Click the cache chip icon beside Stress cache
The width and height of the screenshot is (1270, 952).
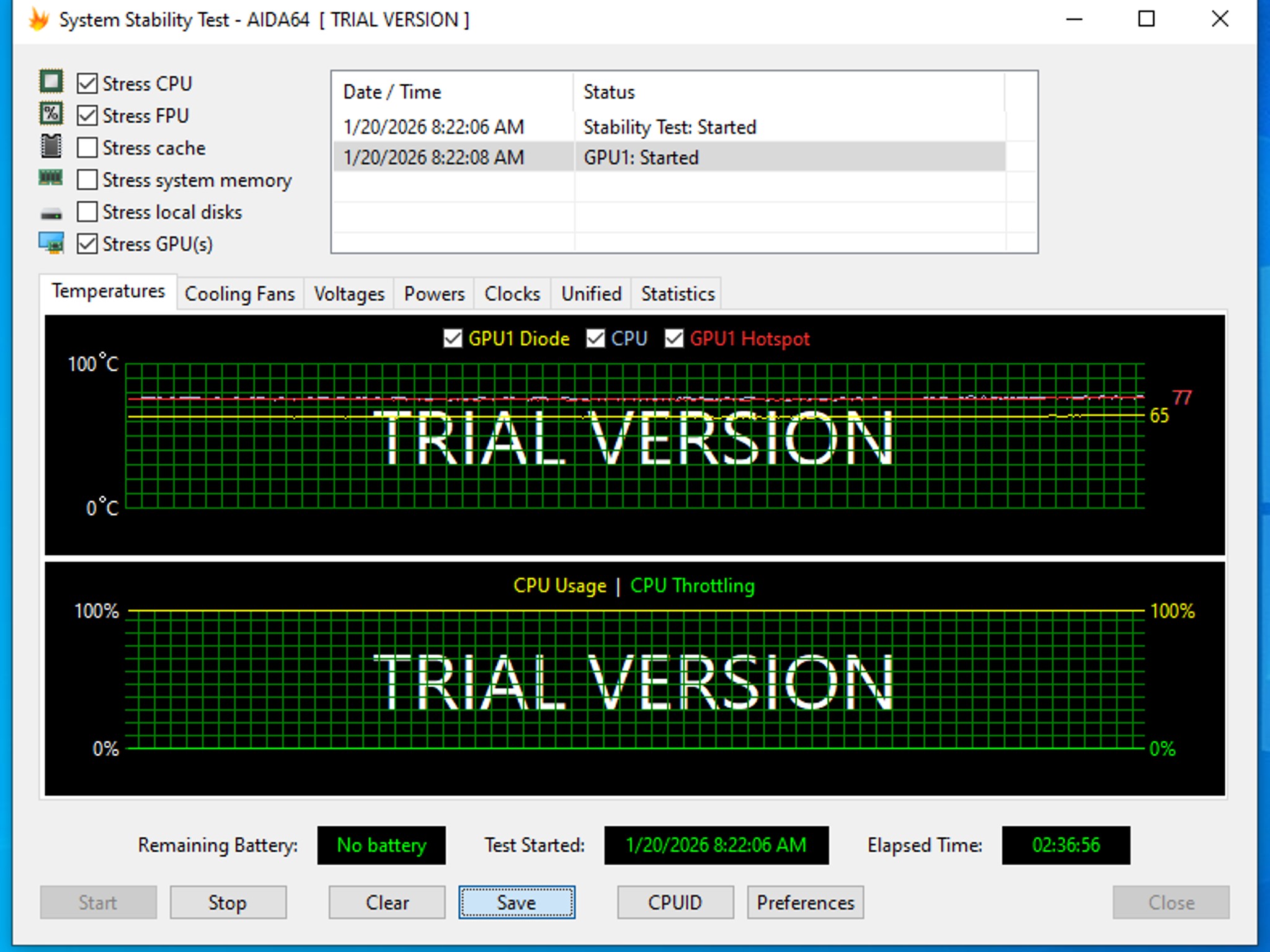coord(51,146)
